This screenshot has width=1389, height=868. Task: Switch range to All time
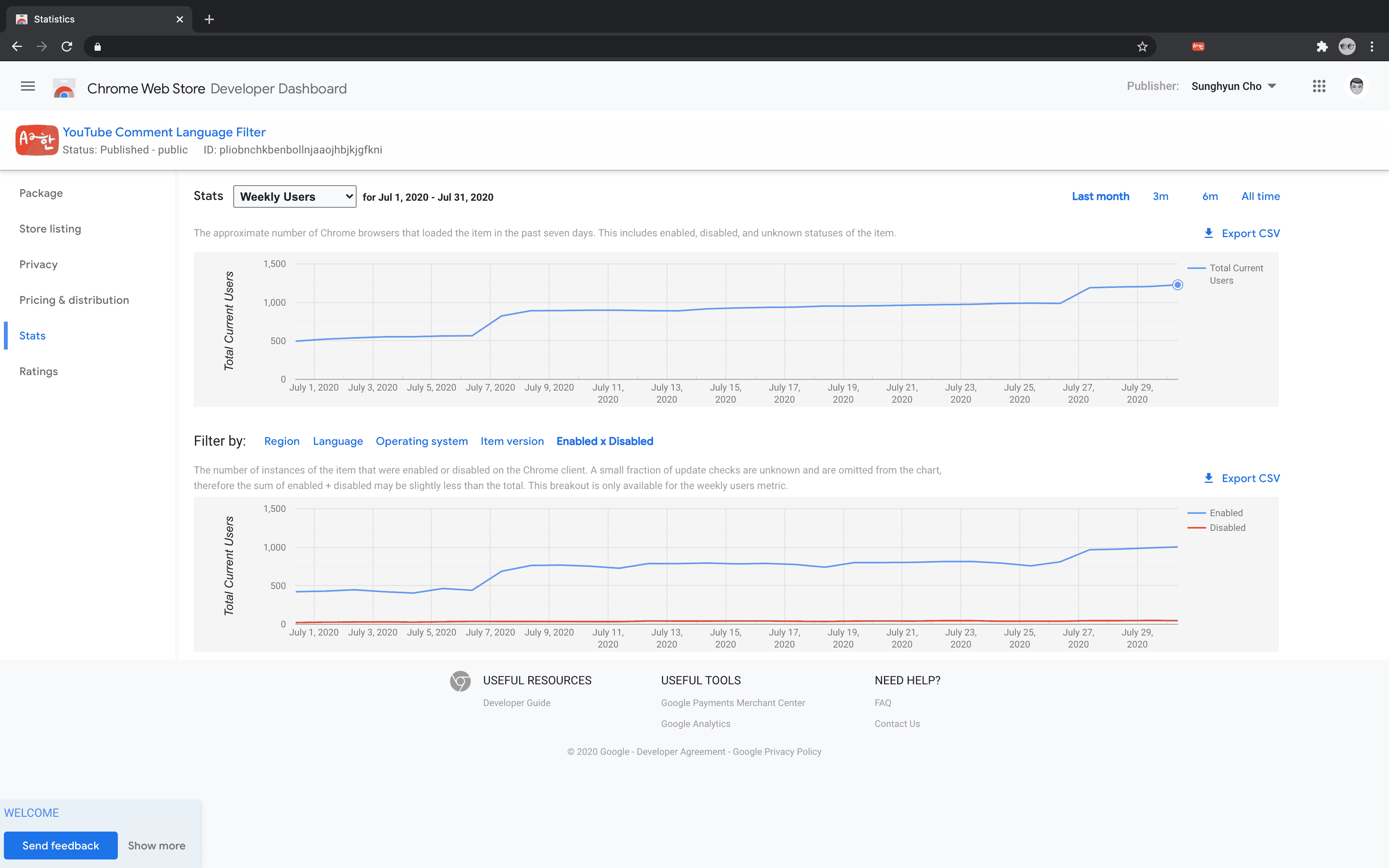1260,196
